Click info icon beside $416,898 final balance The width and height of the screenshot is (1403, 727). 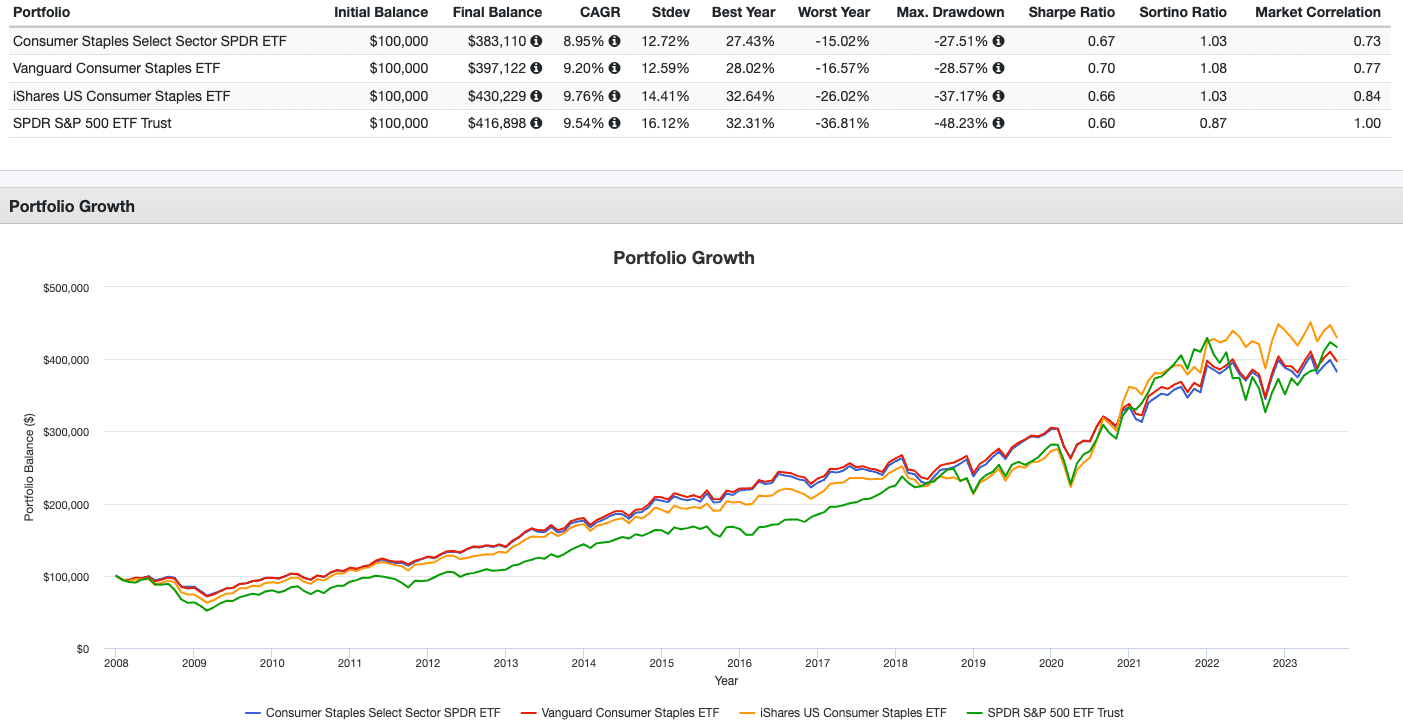point(536,123)
